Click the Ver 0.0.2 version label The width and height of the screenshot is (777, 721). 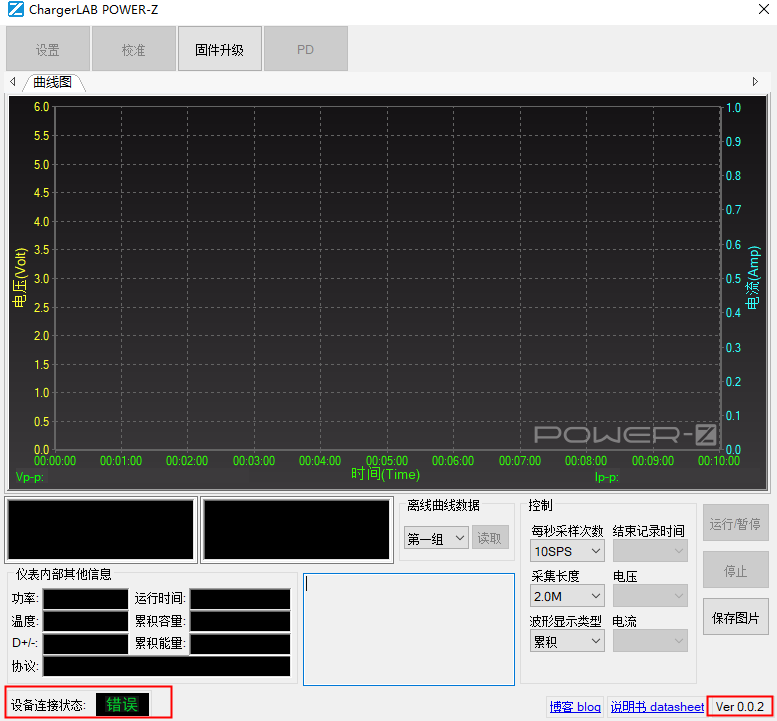[740, 706]
